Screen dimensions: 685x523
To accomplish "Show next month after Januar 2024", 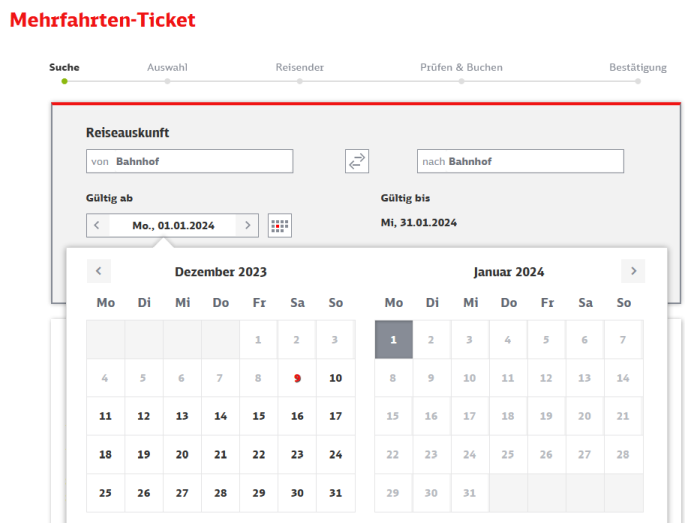I will [x=633, y=271].
